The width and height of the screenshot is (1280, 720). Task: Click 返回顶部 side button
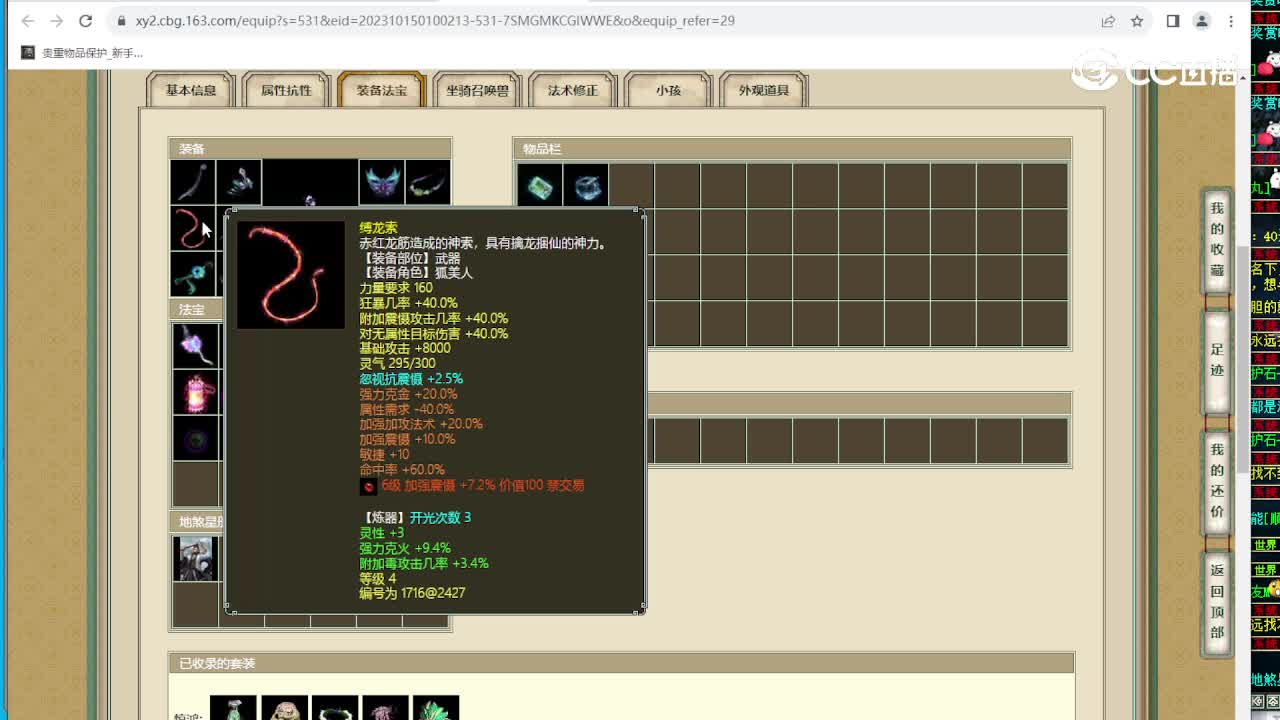click(x=1216, y=602)
